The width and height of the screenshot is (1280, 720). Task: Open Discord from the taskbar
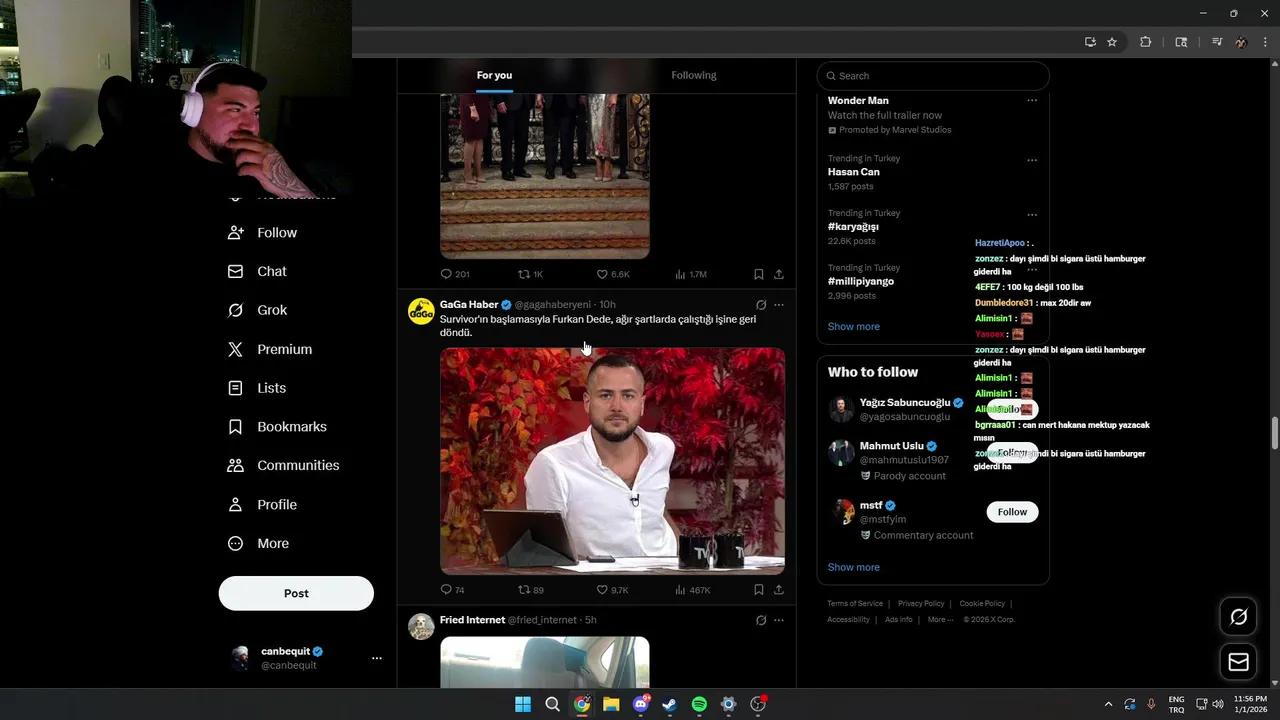tap(640, 704)
